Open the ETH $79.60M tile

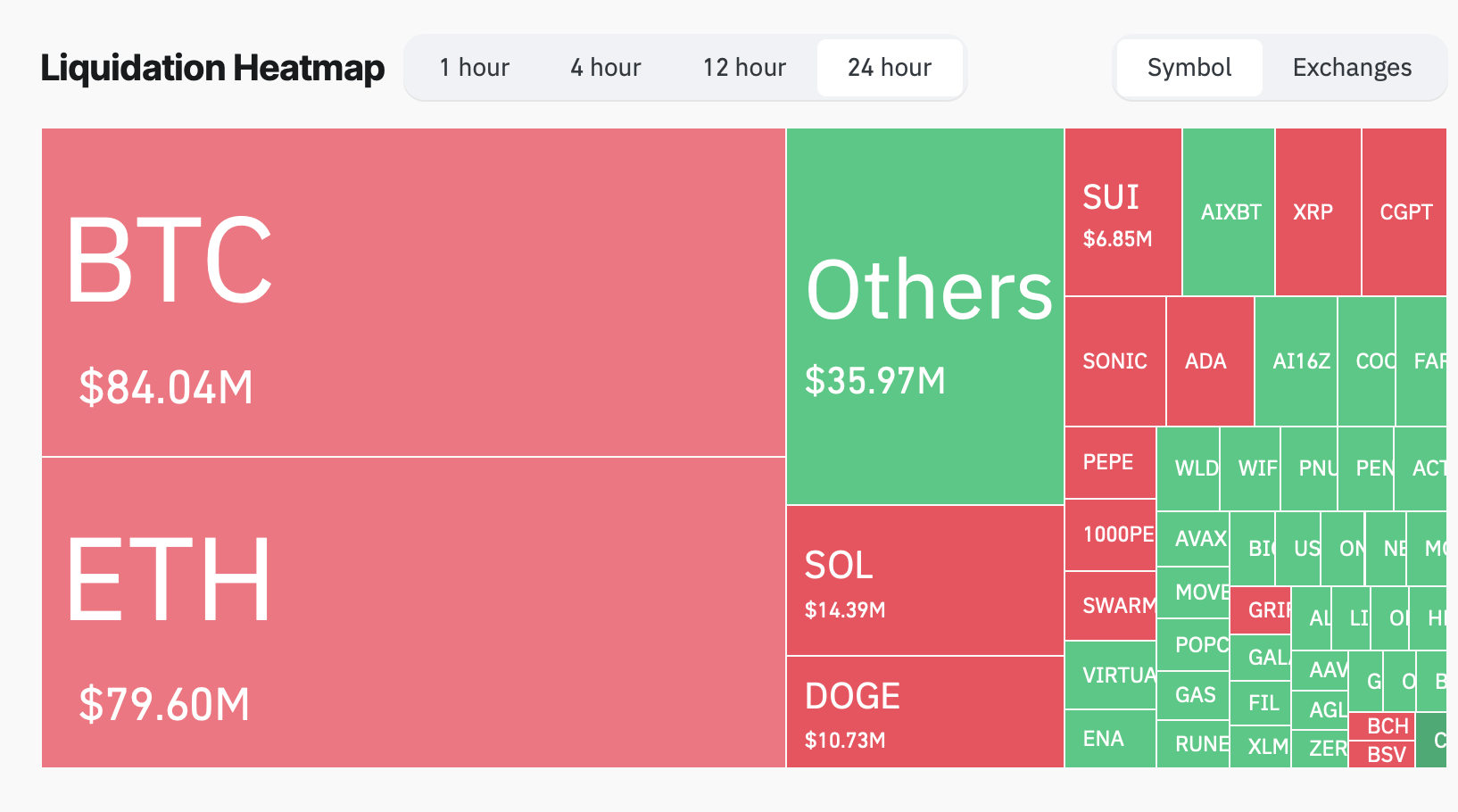coord(413,612)
